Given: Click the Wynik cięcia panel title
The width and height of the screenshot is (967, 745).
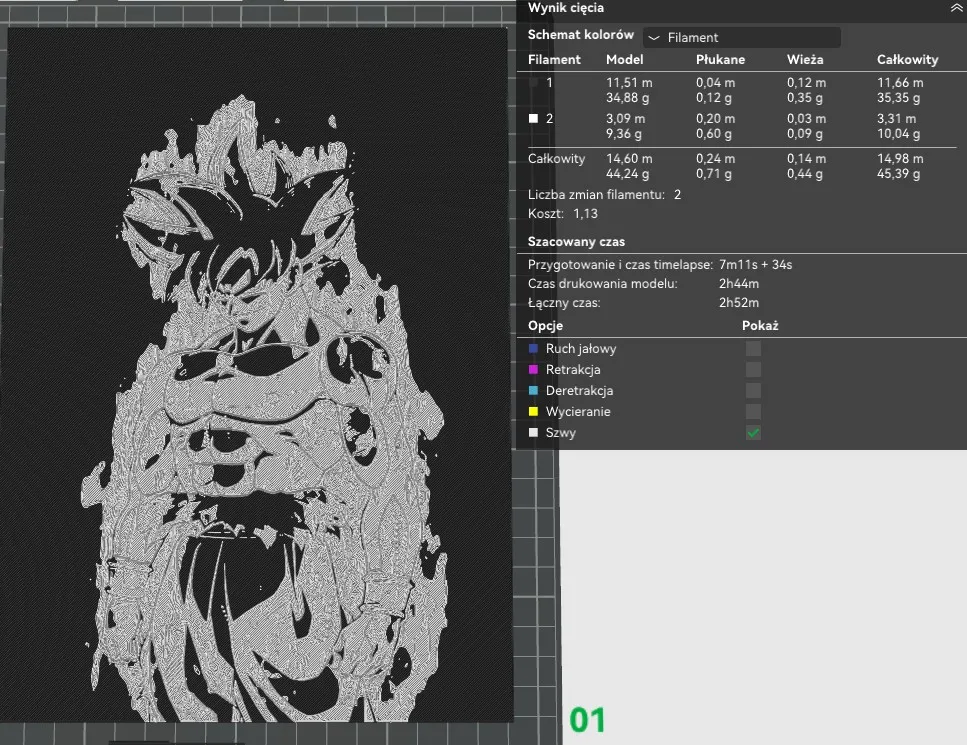Looking at the screenshot, I should pyautogui.click(x=566, y=8).
